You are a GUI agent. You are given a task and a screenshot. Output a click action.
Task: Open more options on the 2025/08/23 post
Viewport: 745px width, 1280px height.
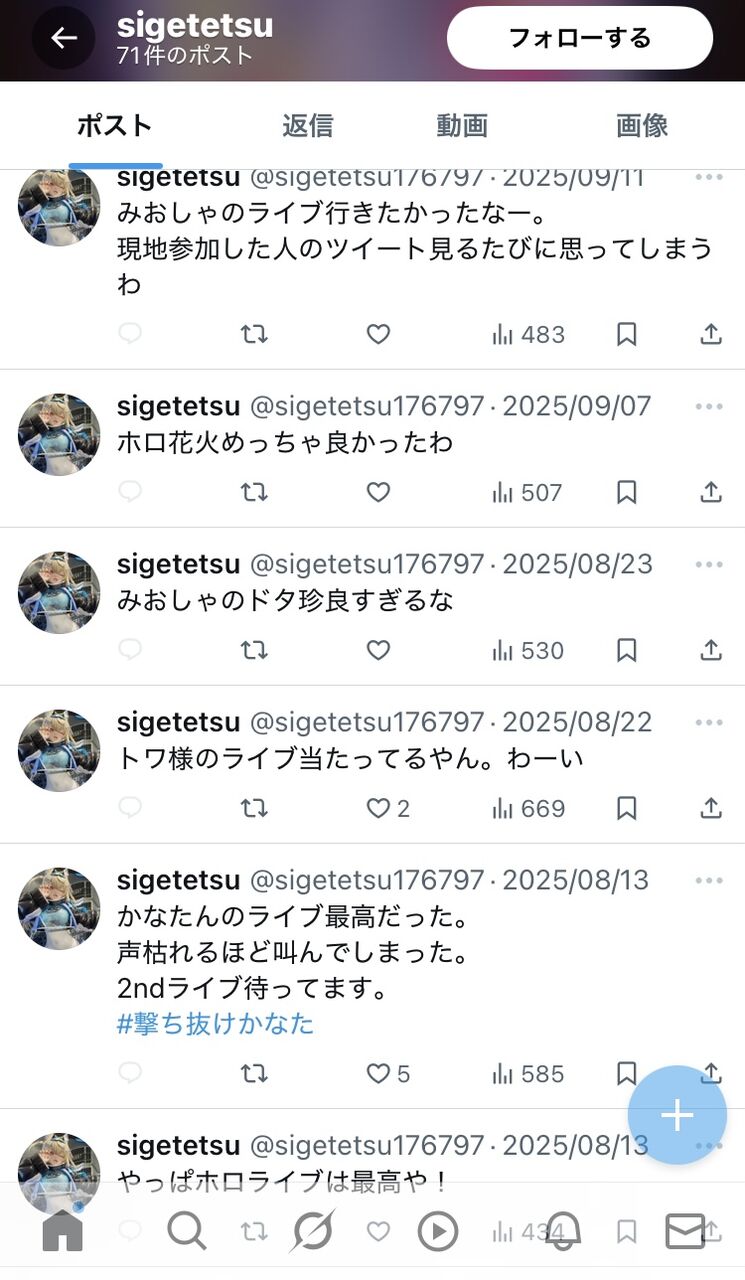709,565
